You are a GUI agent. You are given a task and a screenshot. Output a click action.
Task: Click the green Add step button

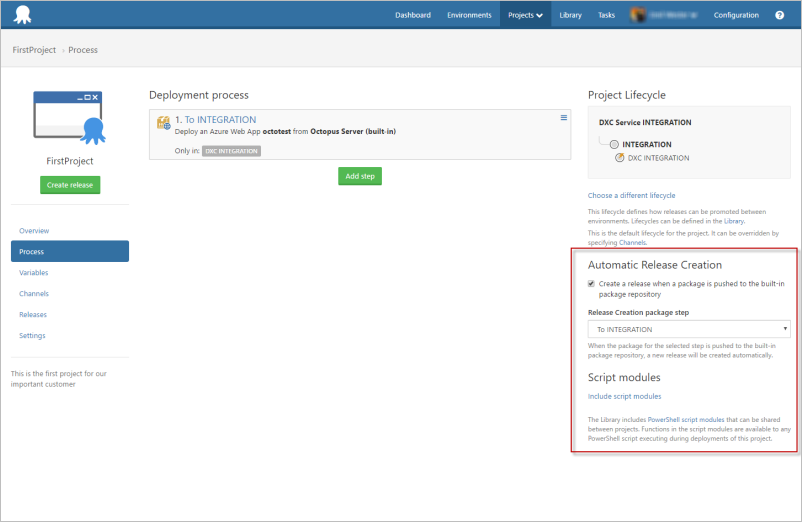359,176
